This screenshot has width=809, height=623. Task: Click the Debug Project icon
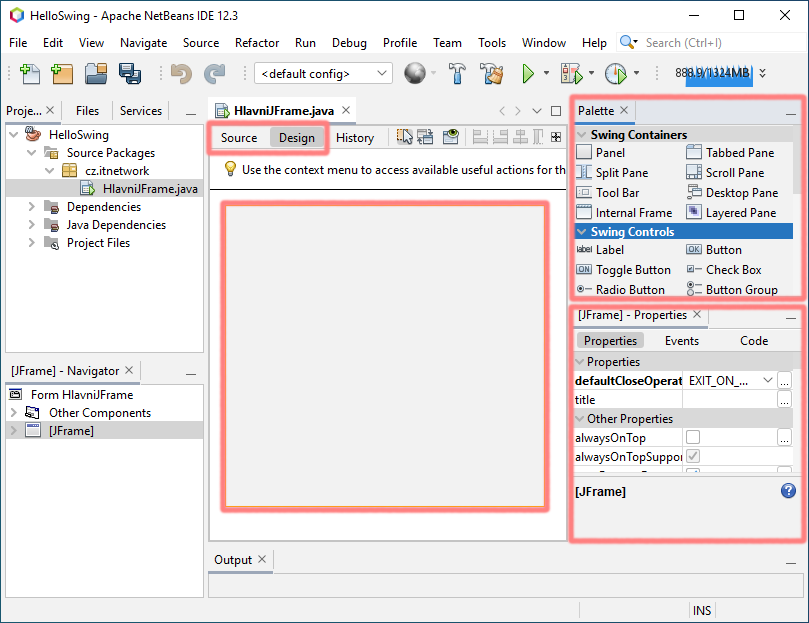click(x=572, y=73)
